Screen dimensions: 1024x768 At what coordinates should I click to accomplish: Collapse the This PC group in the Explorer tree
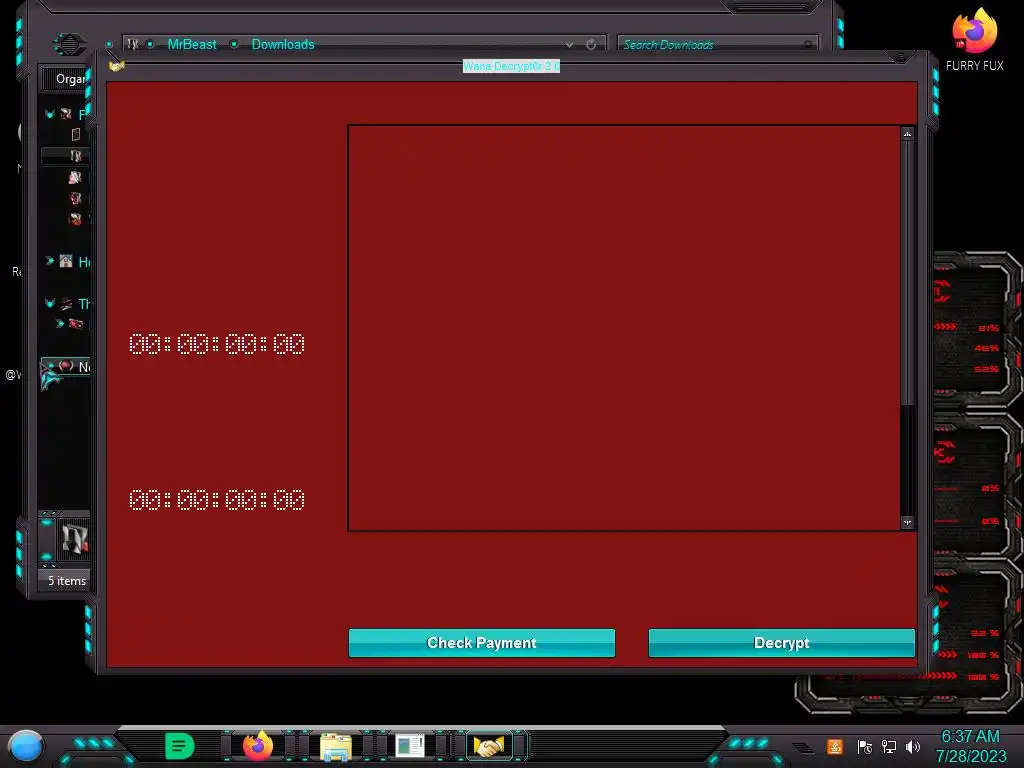click(50, 303)
